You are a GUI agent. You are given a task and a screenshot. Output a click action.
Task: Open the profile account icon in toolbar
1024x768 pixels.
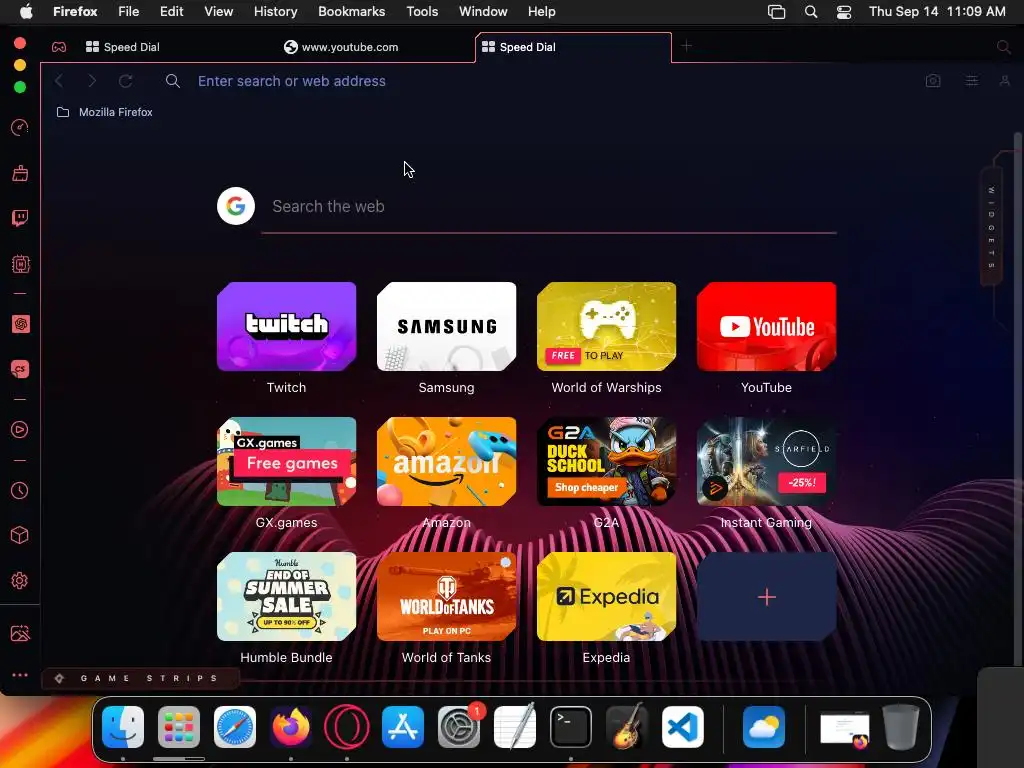pyautogui.click(x=1004, y=80)
